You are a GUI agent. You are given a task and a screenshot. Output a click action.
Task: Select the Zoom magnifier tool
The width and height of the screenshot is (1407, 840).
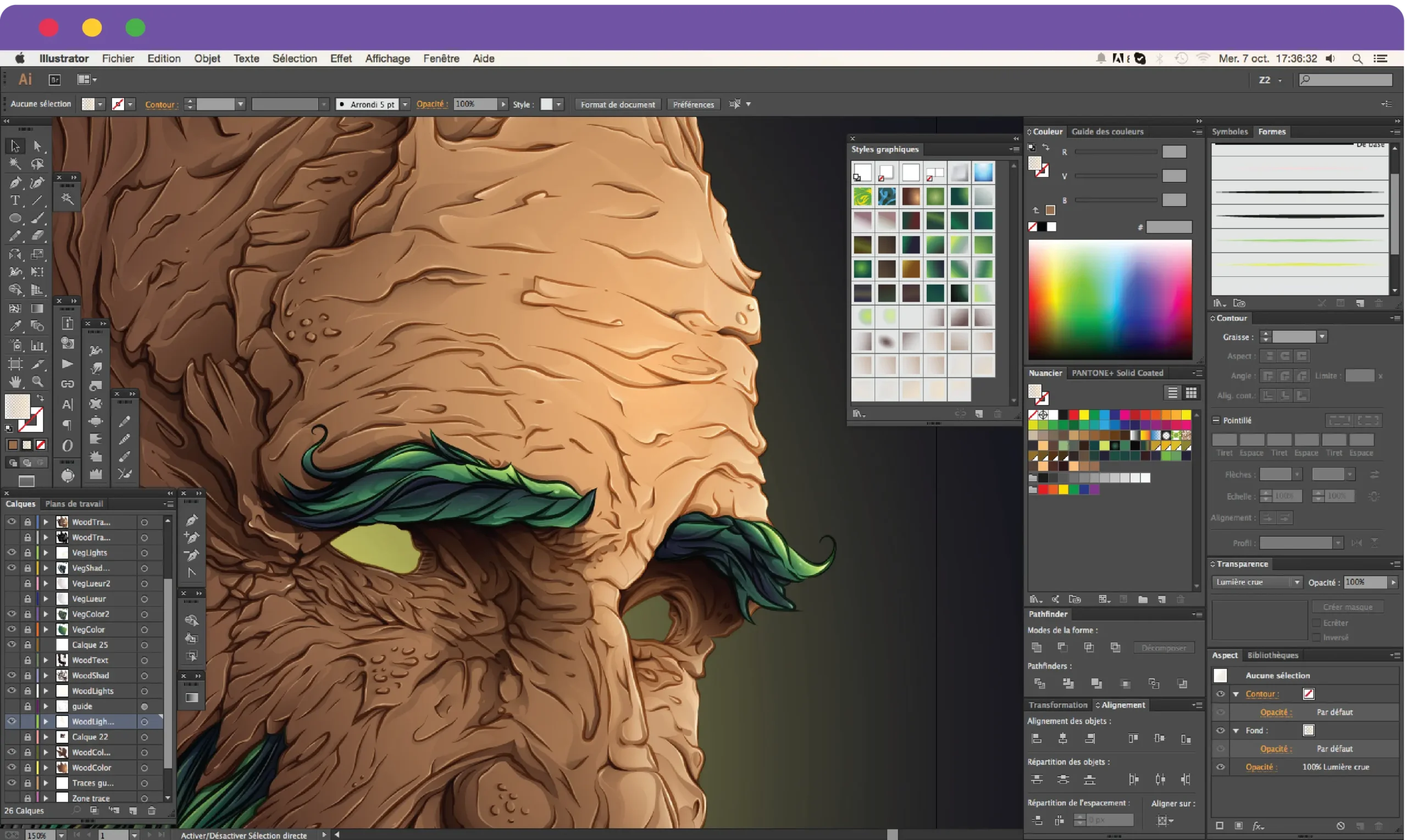point(37,381)
